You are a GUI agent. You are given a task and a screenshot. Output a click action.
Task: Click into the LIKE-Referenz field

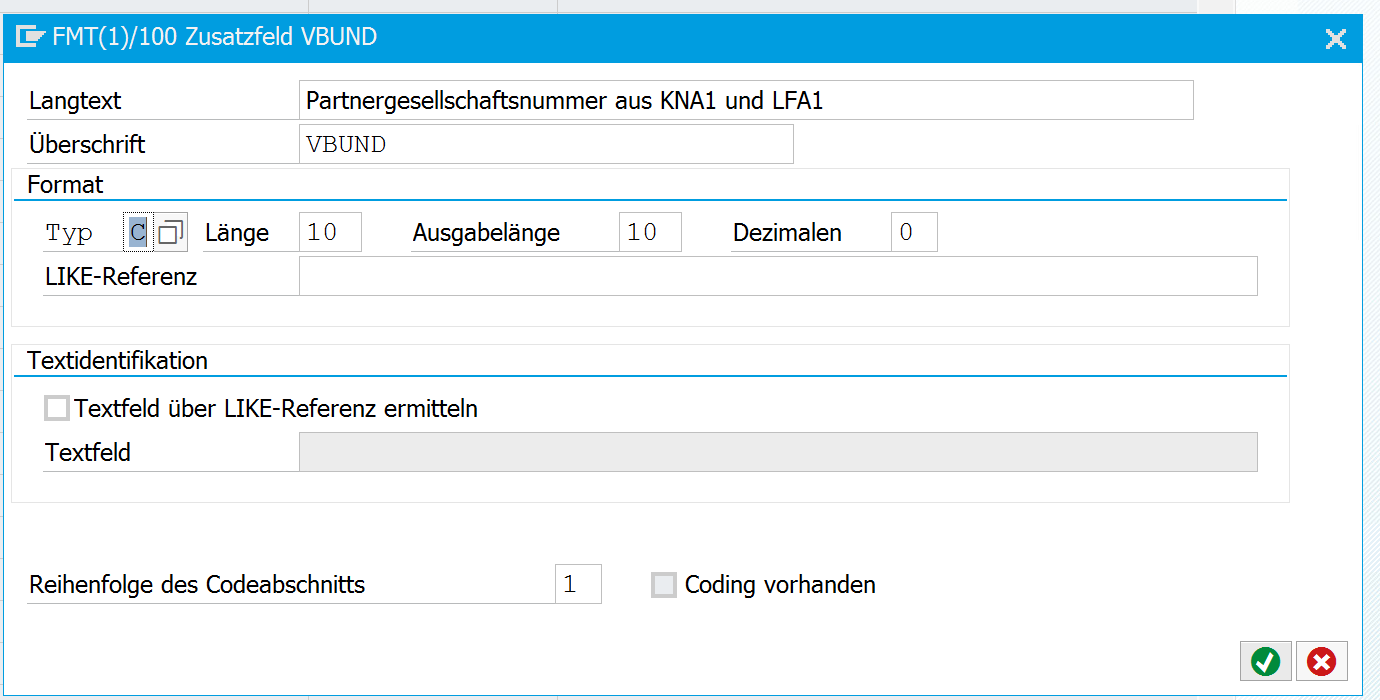click(777, 277)
